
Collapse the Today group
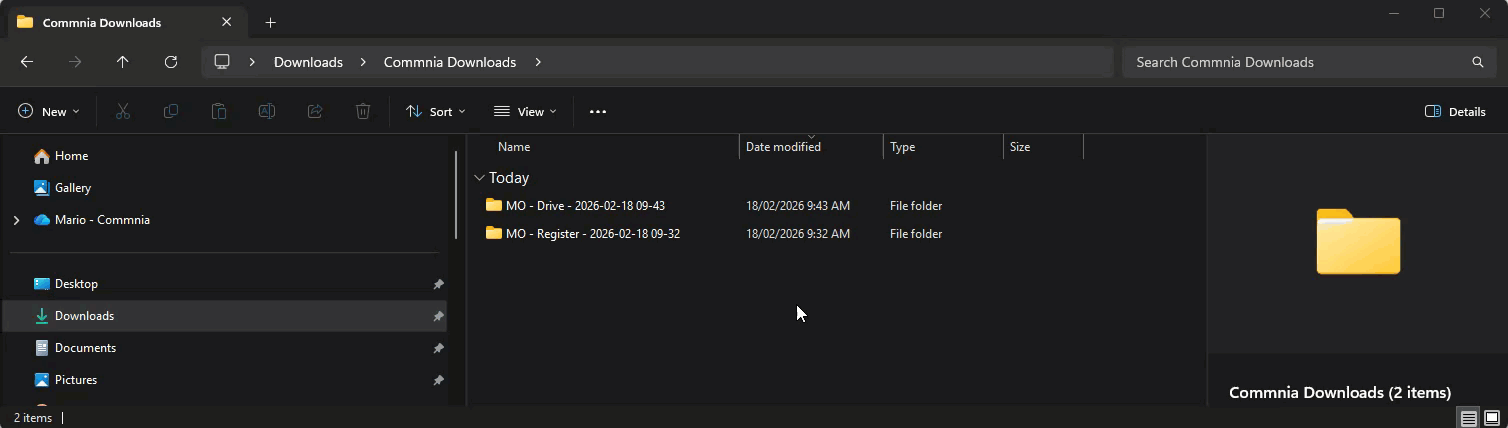[x=479, y=178]
